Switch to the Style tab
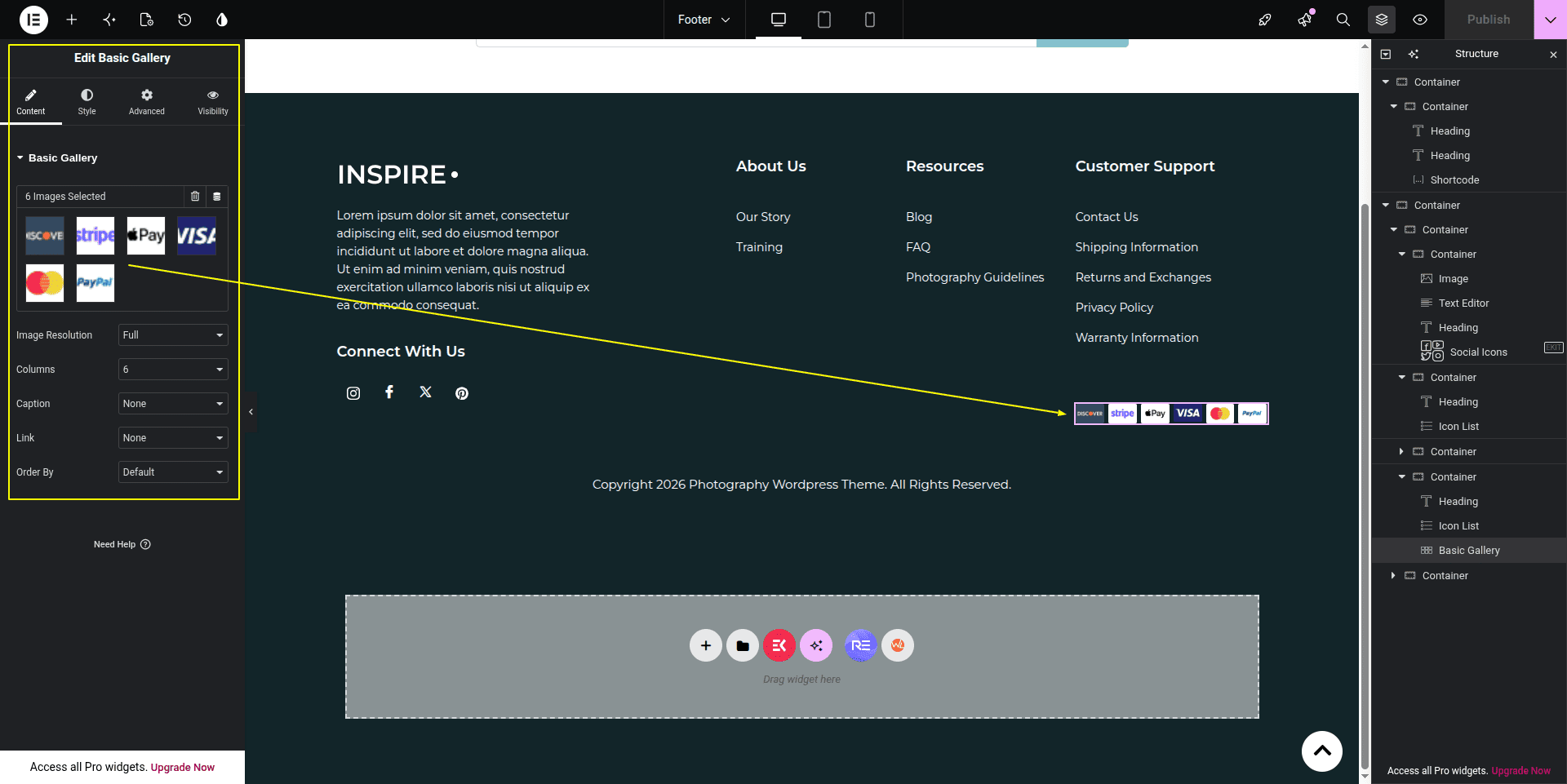This screenshot has width=1567, height=784. (87, 102)
